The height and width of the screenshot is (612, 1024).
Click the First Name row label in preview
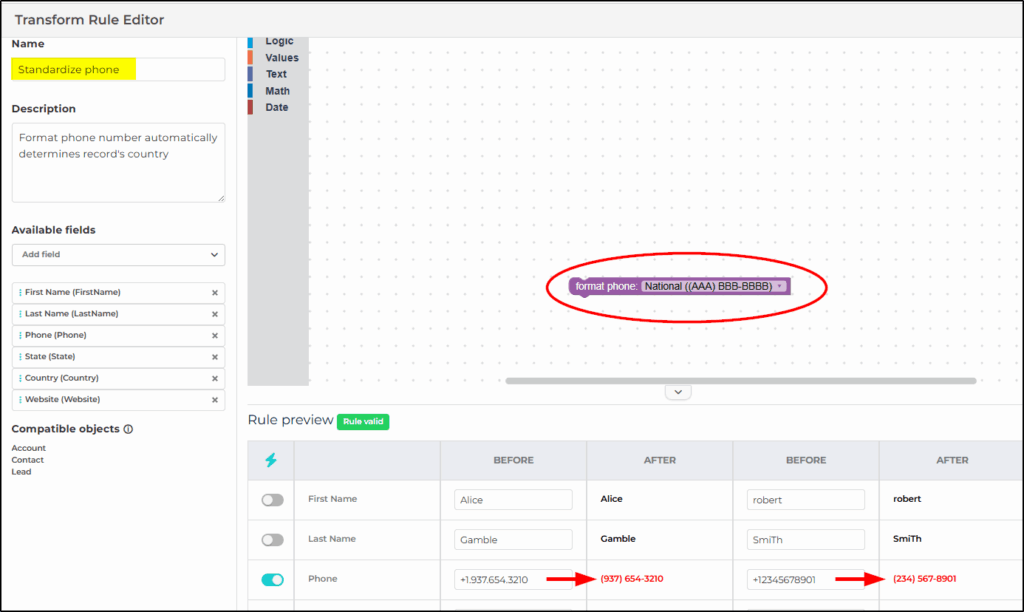(x=332, y=498)
